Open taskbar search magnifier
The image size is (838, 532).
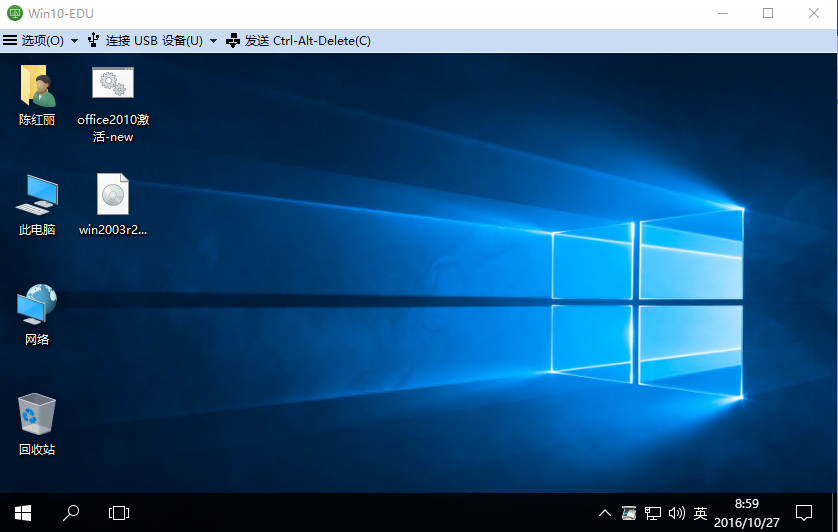(71, 513)
